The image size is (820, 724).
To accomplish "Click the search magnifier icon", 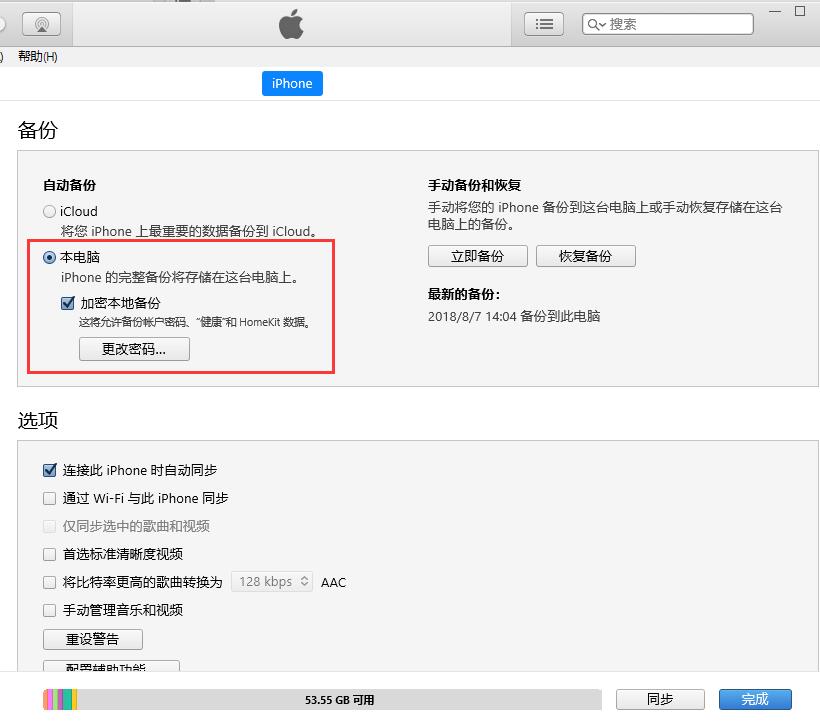I will 596,23.
